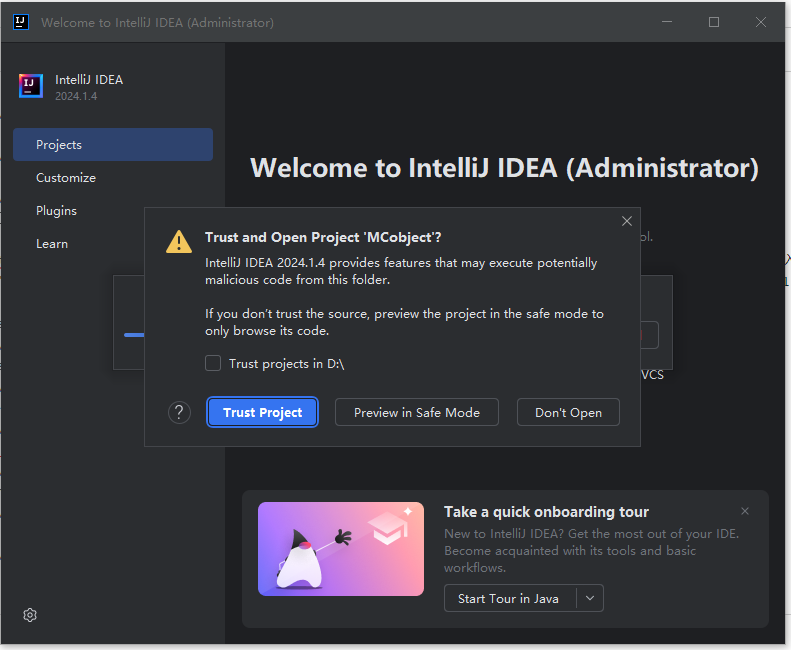791x650 pixels.
Task: Start Tour in Java
Action: click(508, 598)
